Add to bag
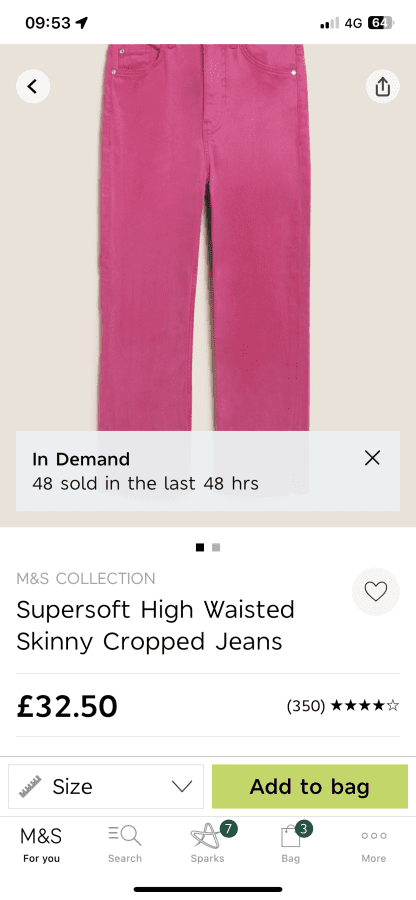Screen dimensions: 416x900 click(310, 786)
